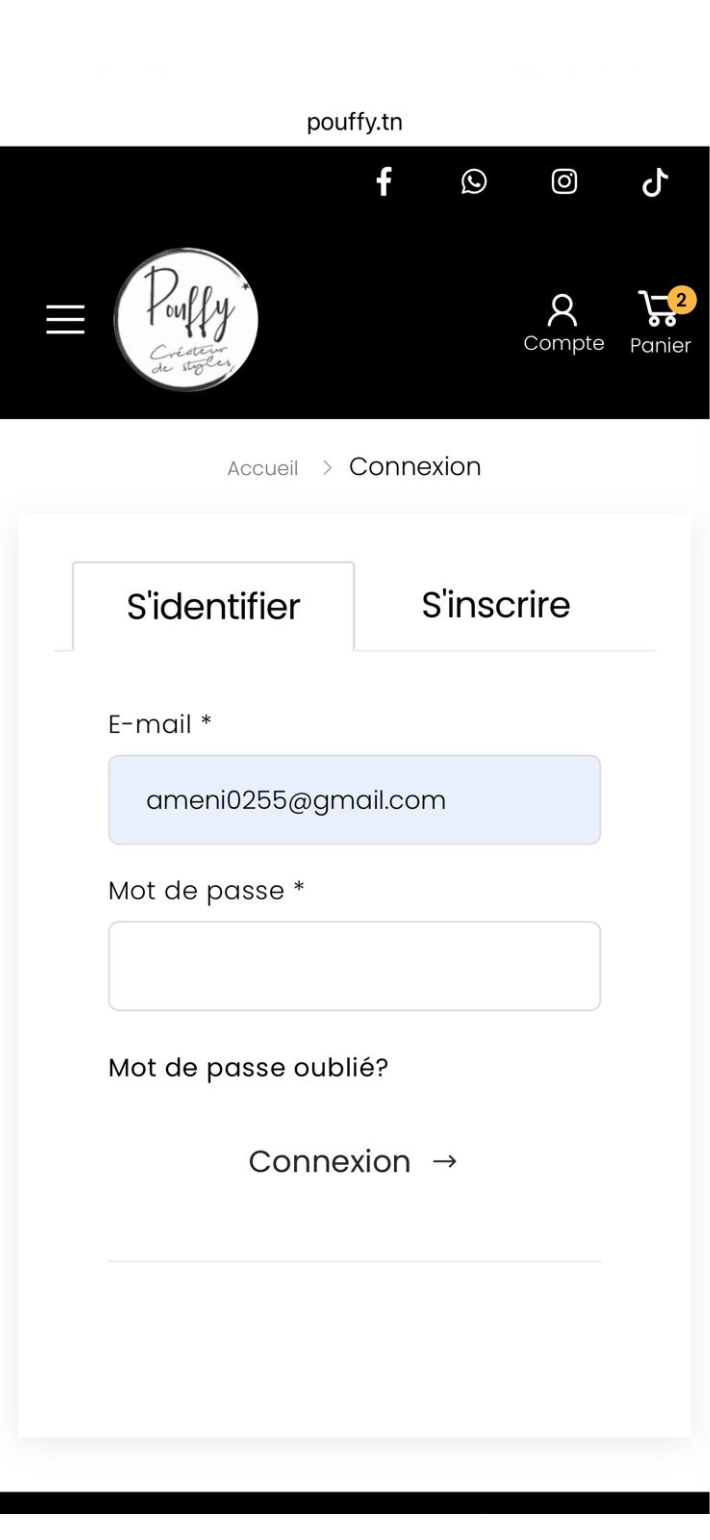
Task: Open the Compte user icon
Action: pos(564,323)
